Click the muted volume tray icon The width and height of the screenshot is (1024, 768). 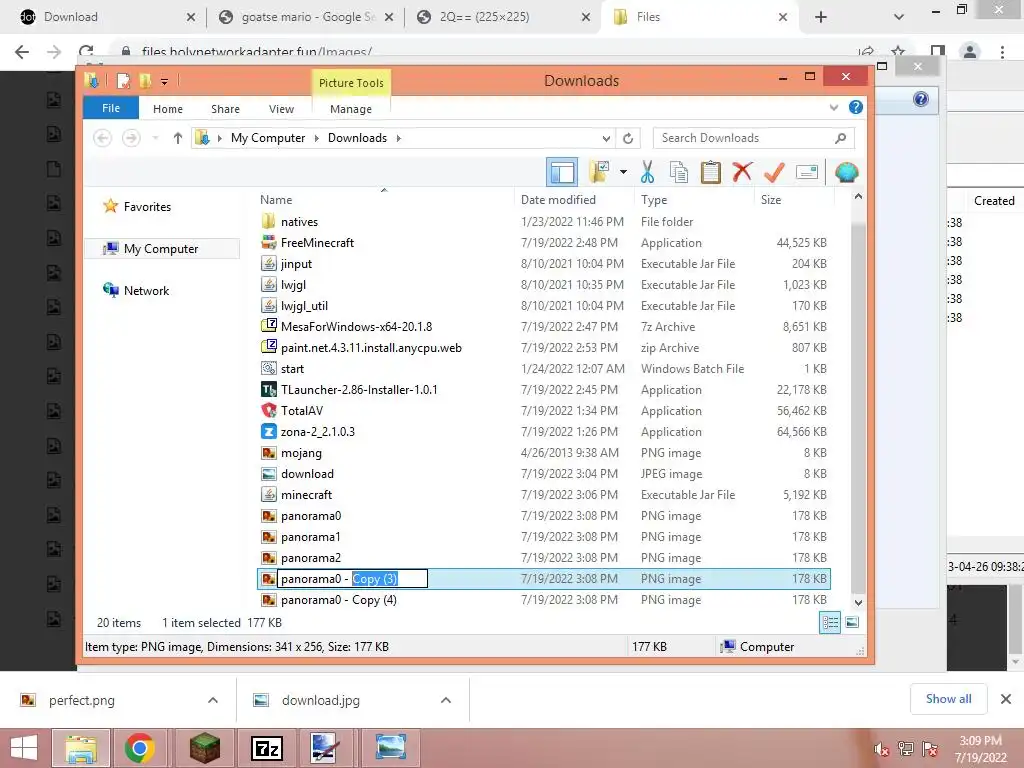(882, 750)
